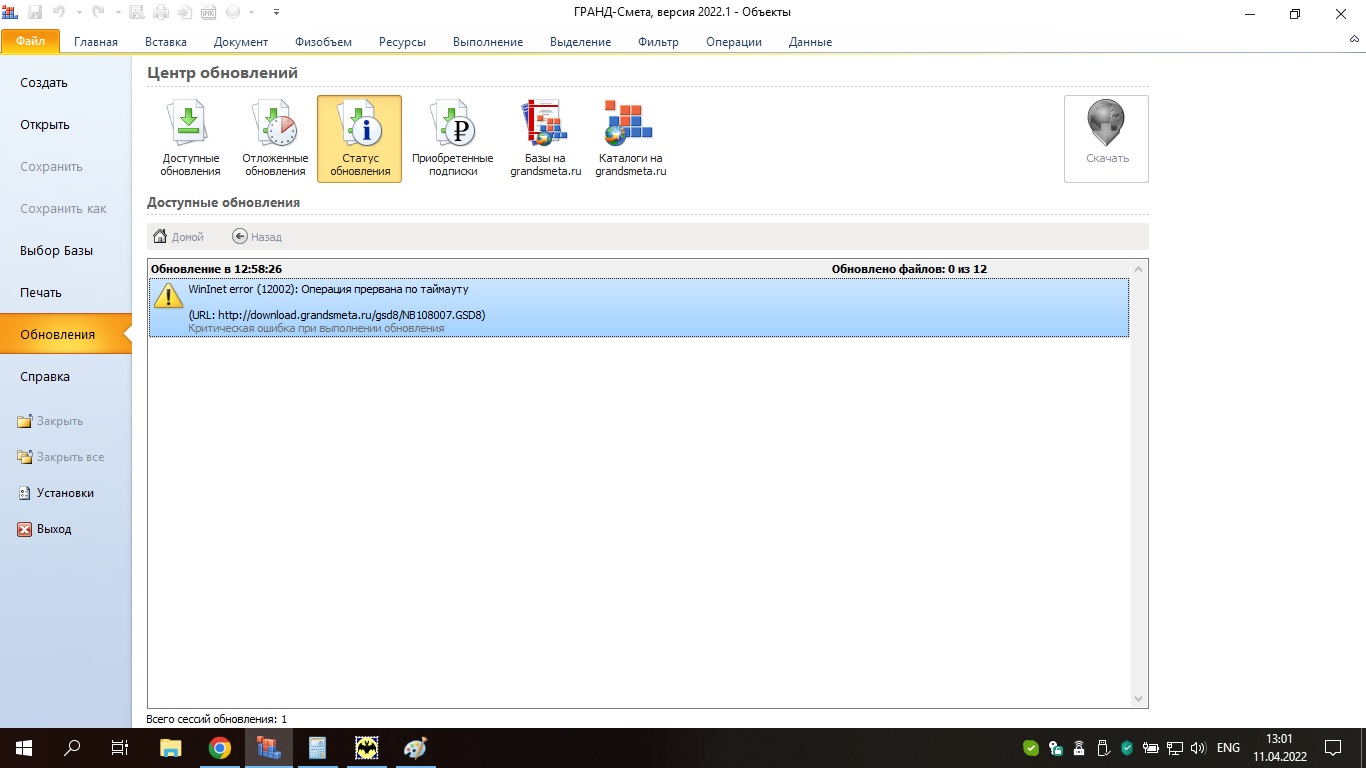Open the Доступные обновления icon button
Screen dimensions: 1366x768
(191, 139)
